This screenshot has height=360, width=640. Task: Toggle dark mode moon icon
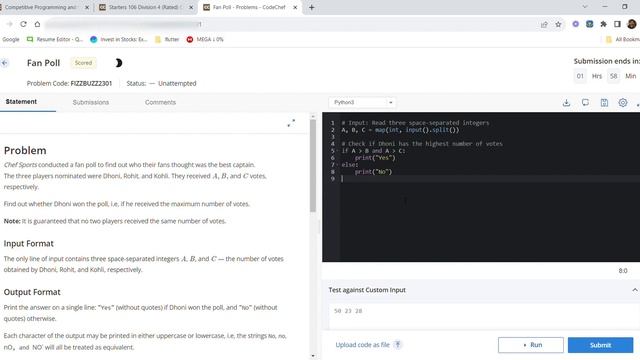[118, 63]
